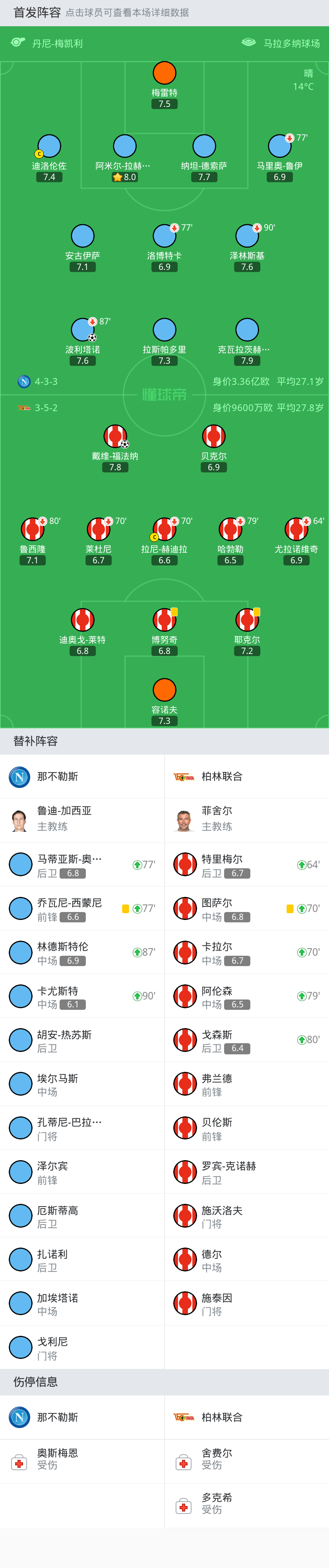The width and height of the screenshot is (329, 1568).
Task: Tap 博努奇's jersey with yellow card
Action: pyautogui.click(x=164, y=620)
